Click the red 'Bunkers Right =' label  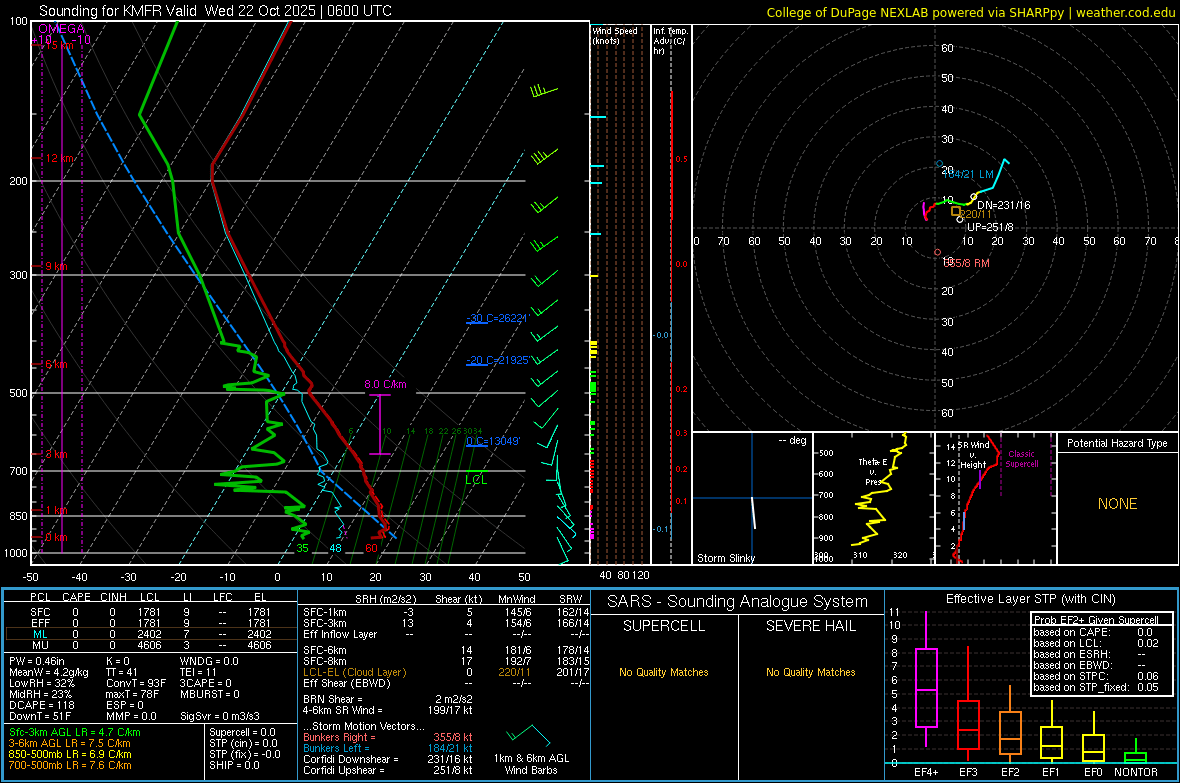(339, 737)
